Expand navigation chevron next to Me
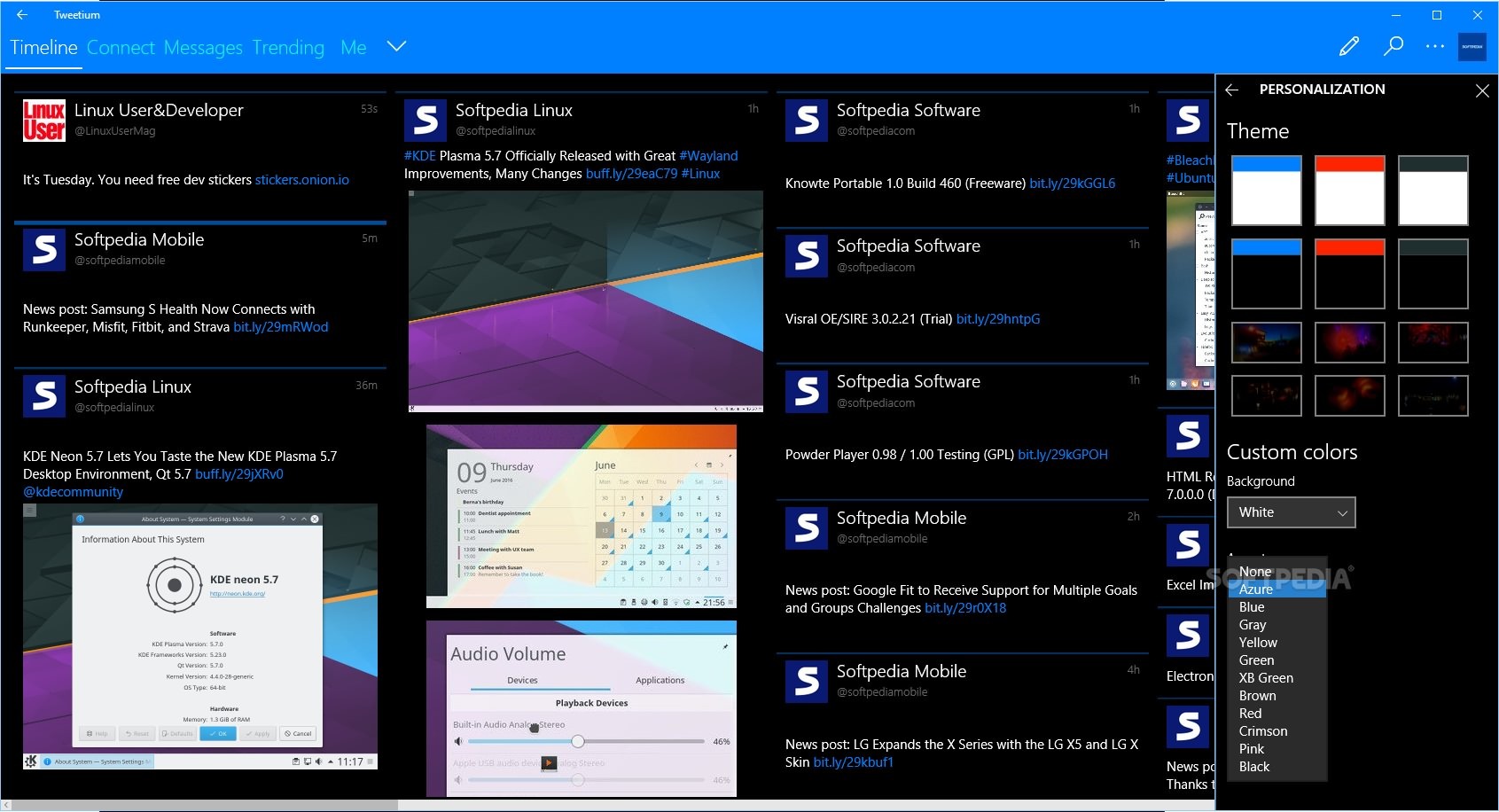Screen dimensions: 1499x812 [396, 46]
